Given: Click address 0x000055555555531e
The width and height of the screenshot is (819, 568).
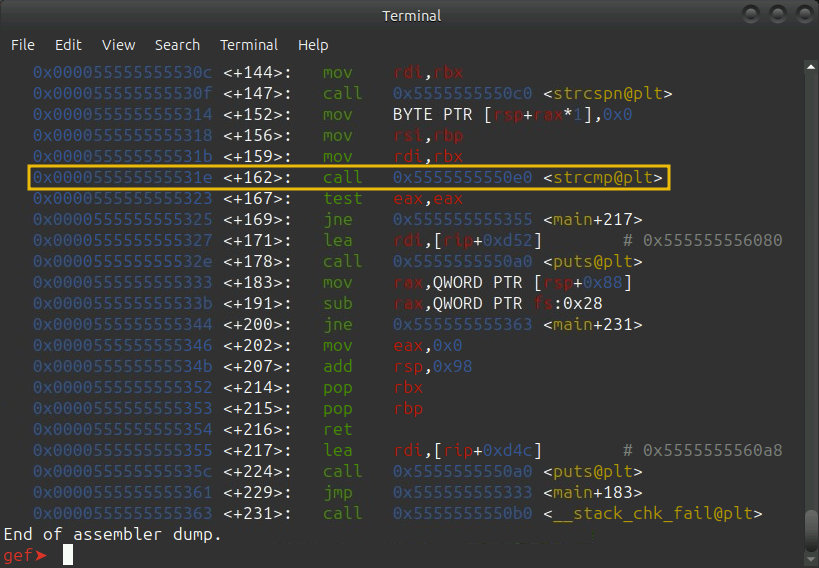Looking at the screenshot, I should [x=123, y=177].
